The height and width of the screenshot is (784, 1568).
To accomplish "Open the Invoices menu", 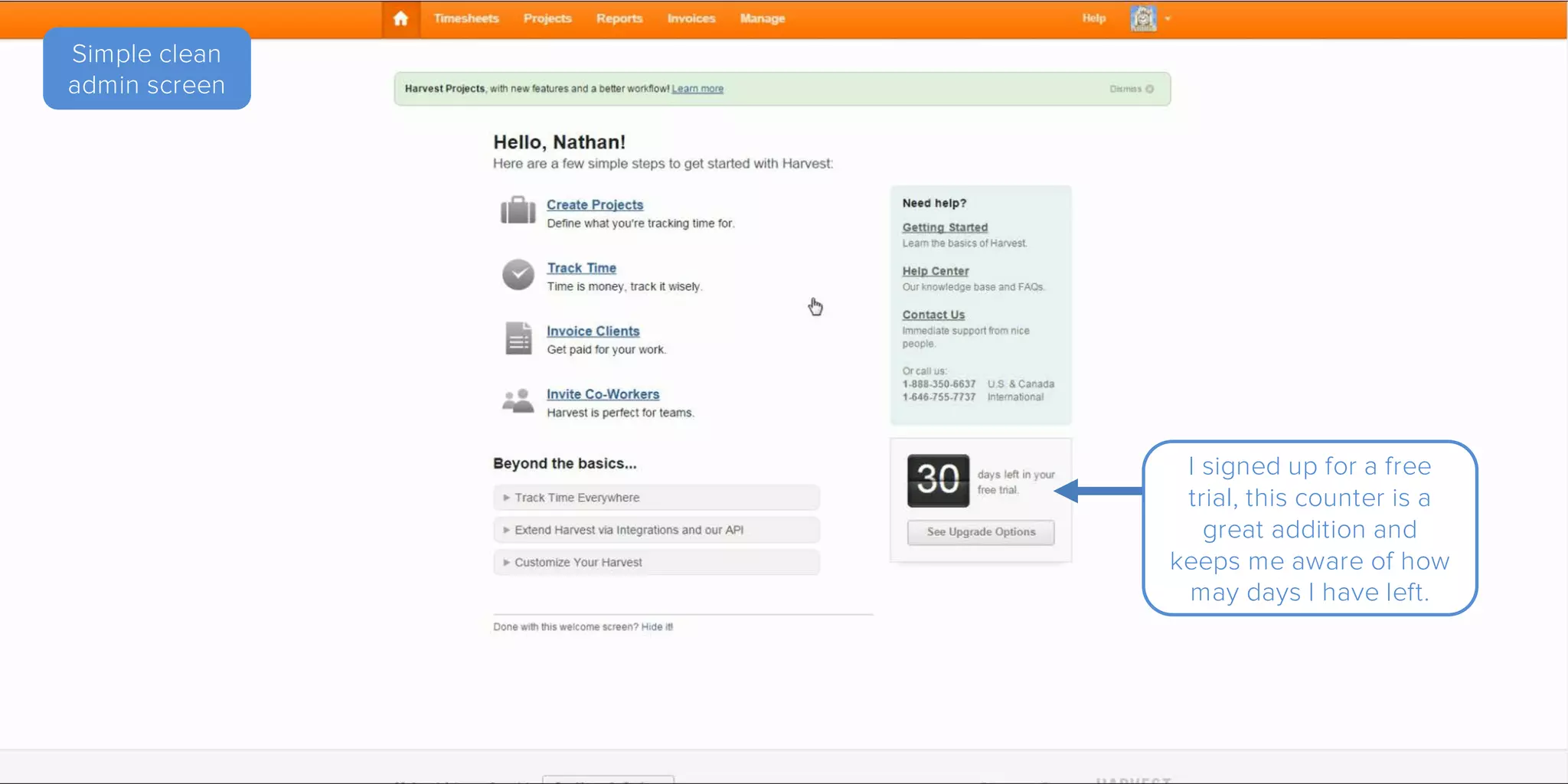I will tap(691, 18).
